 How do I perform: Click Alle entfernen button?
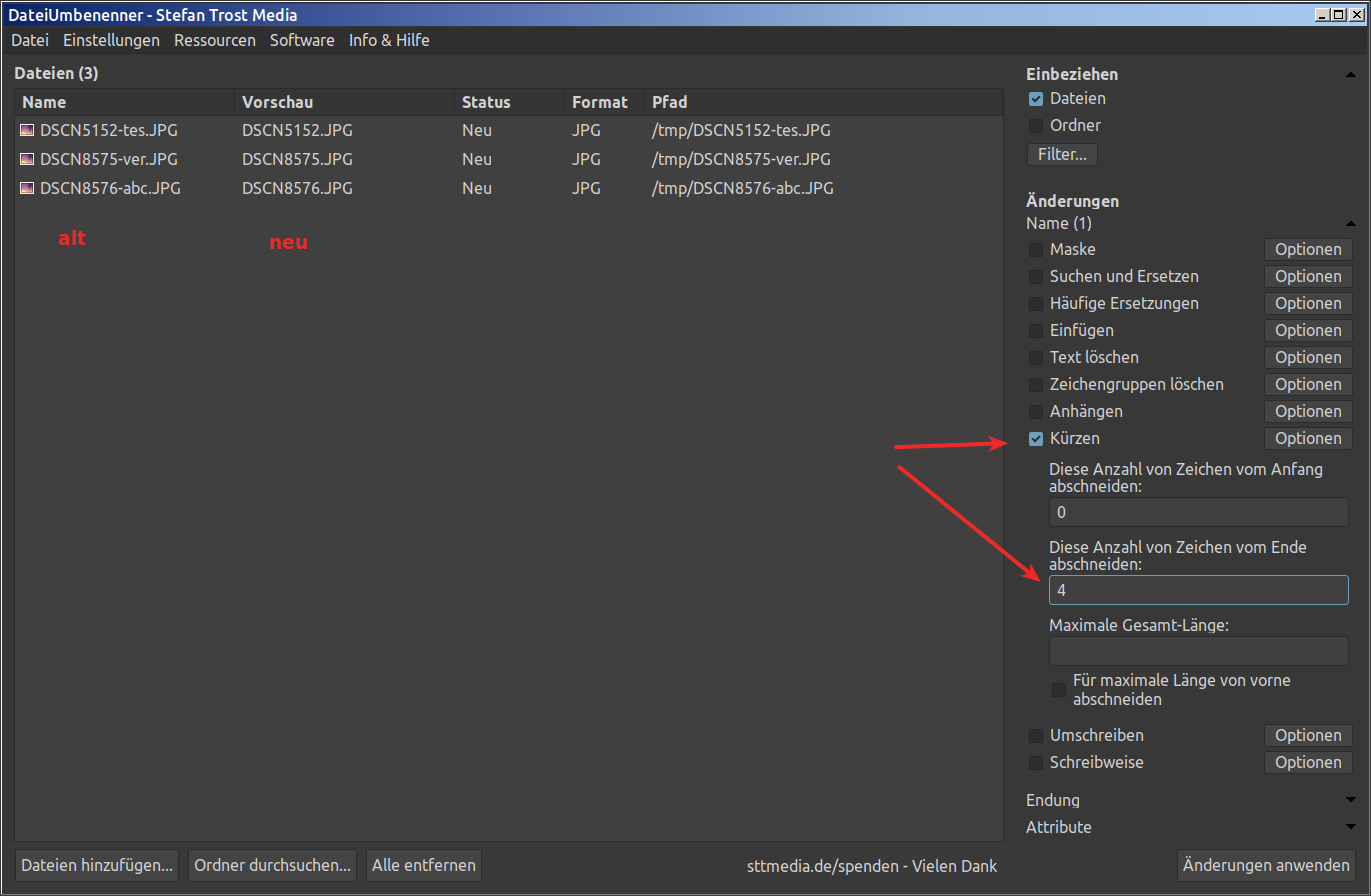(x=424, y=866)
